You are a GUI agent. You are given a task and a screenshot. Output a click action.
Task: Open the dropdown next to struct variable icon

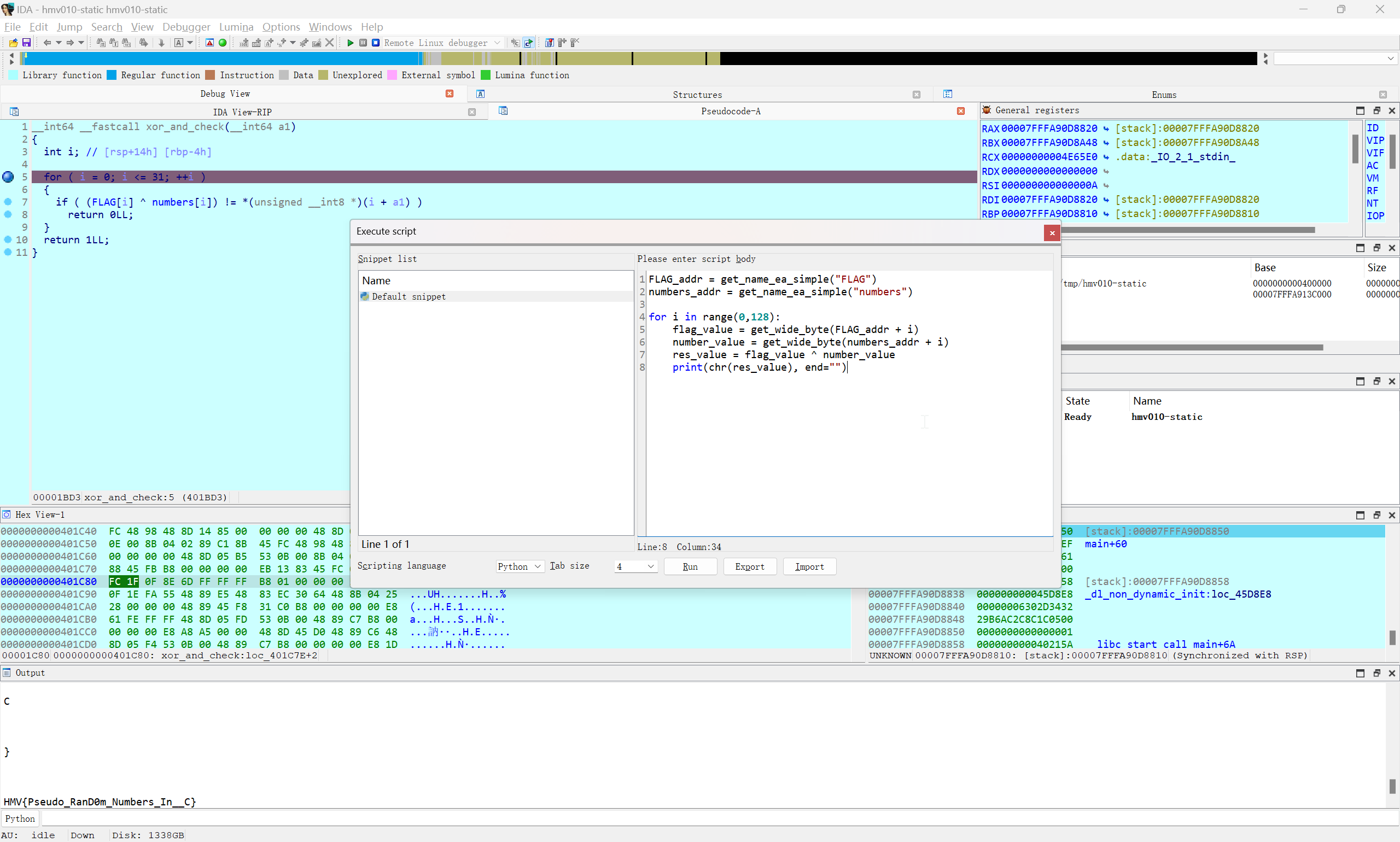click(x=293, y=43)
